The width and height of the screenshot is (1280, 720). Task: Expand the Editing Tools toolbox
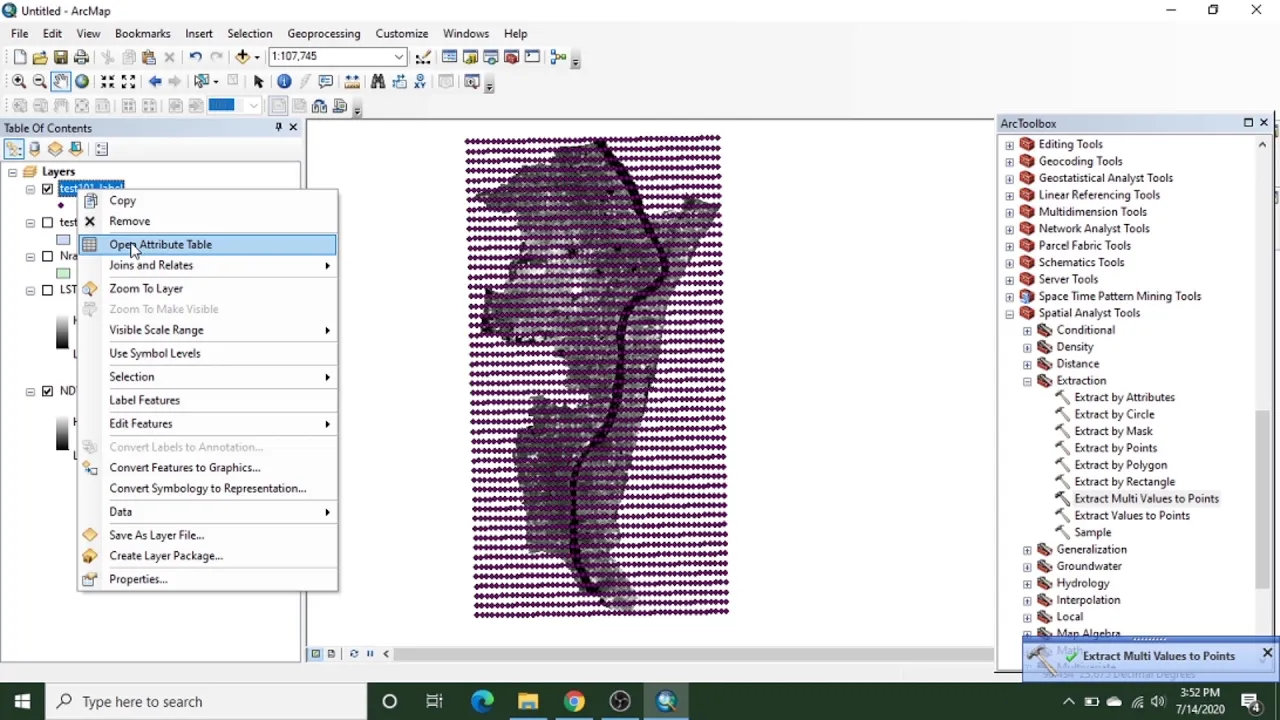(x=1009, y=145)
